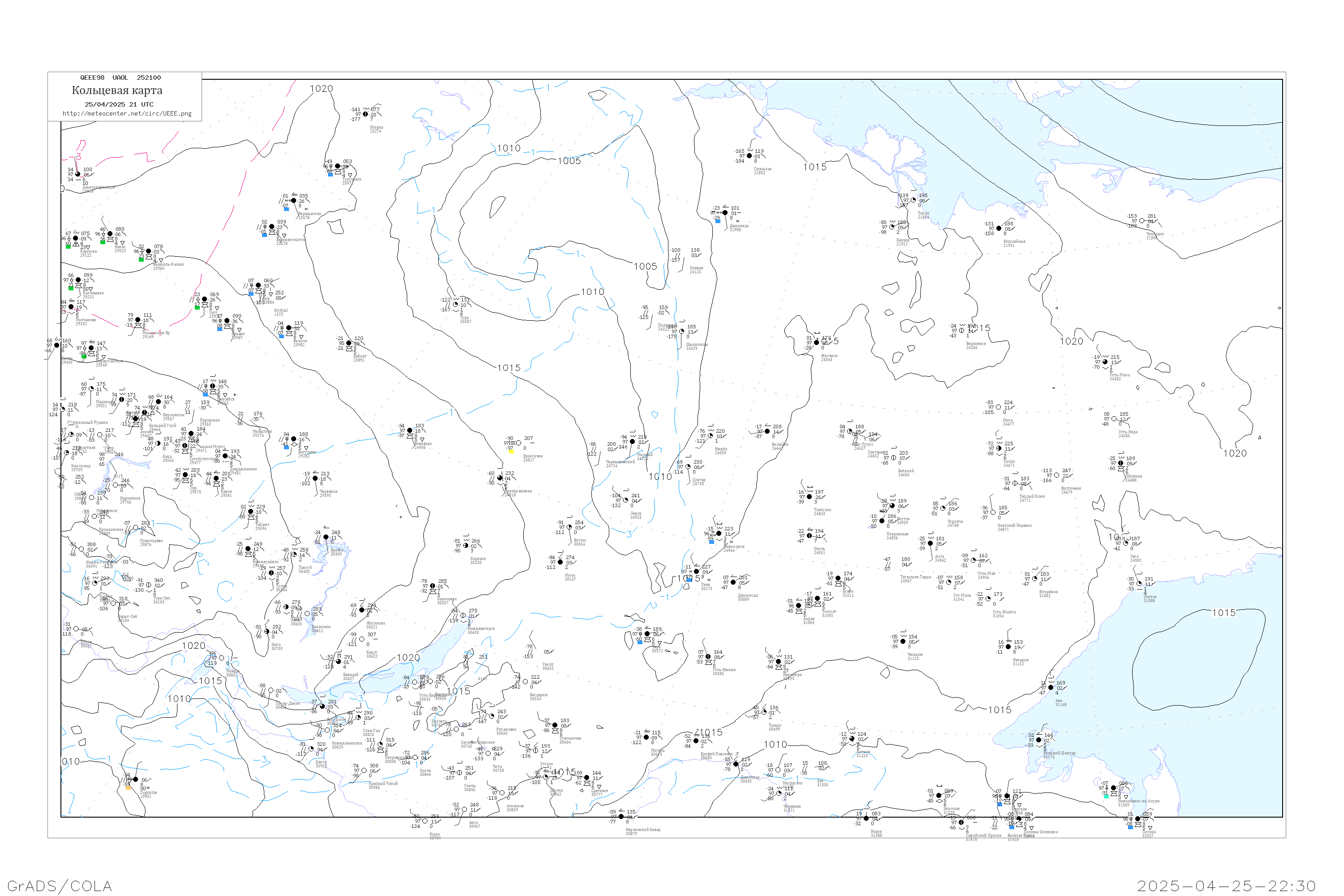Click the blue square at Джалинда station

pyautogui.click(x=718, y=221)
